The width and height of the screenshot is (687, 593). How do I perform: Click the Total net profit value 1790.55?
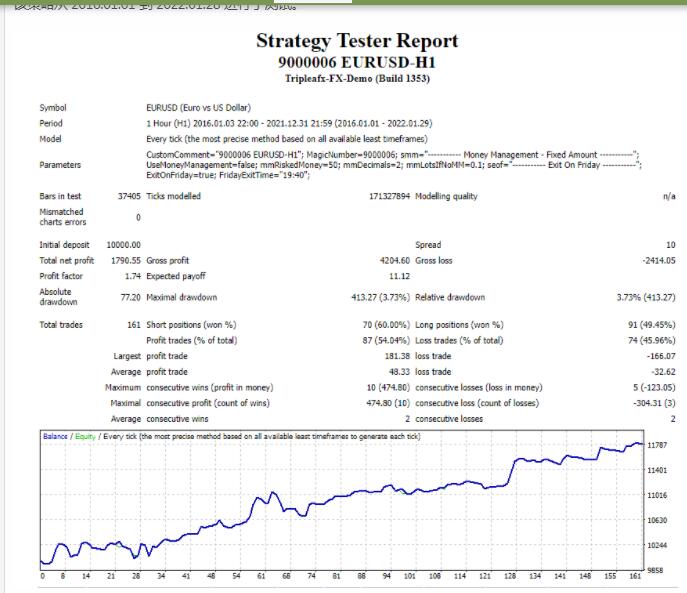click(x=123, y=260)
